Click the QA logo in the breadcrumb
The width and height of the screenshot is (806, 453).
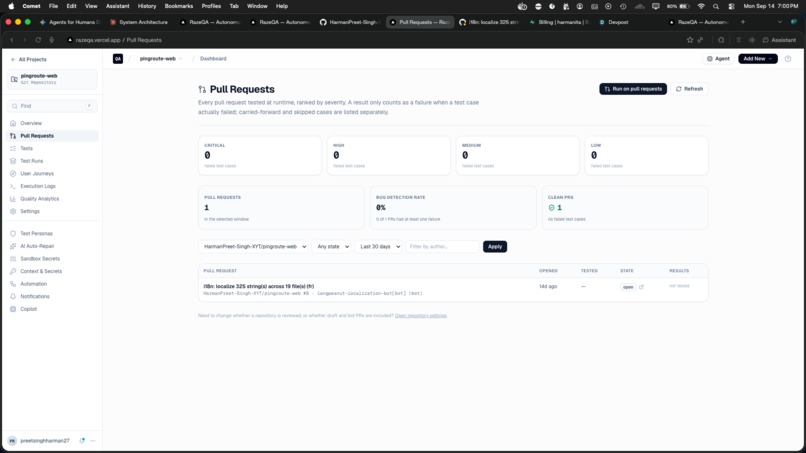(x=118, y=59)
